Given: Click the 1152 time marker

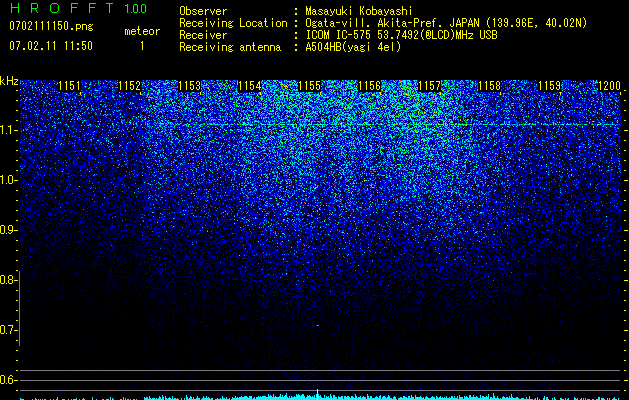Looking at the screenshot, I should [129, 86].
